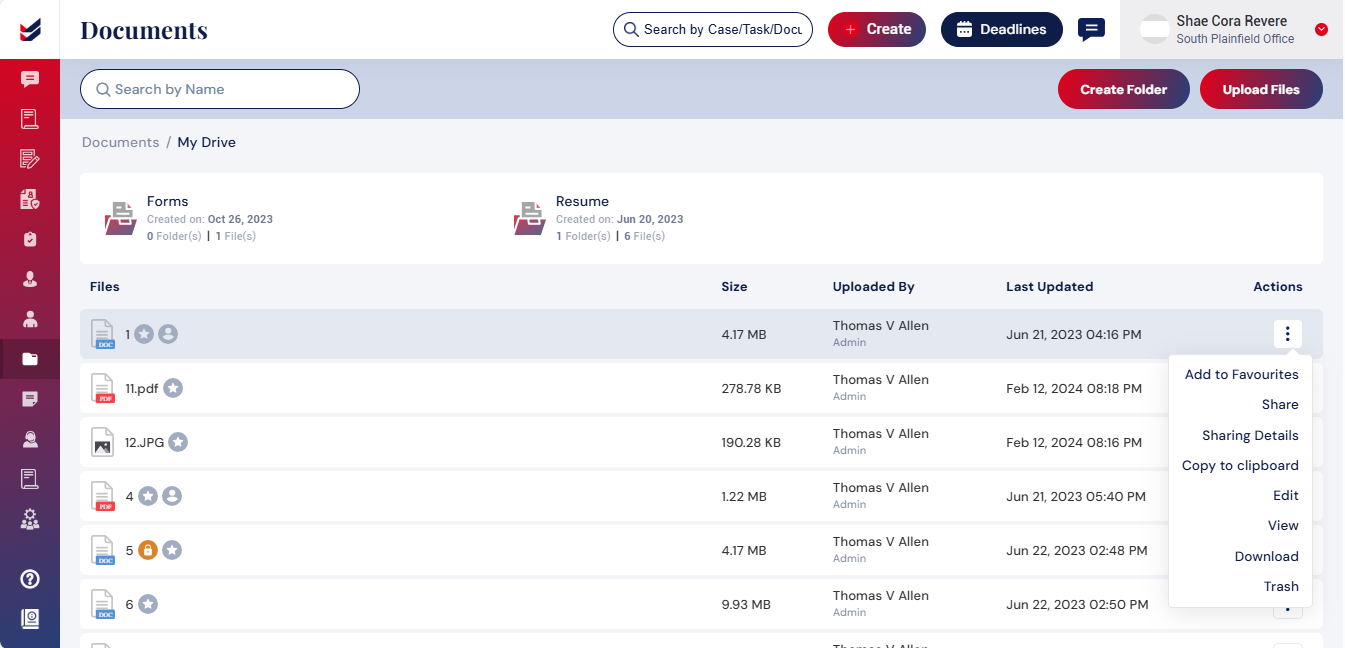
Task: Open Sharing Details from the actions menu
Action: point(1250,436)
